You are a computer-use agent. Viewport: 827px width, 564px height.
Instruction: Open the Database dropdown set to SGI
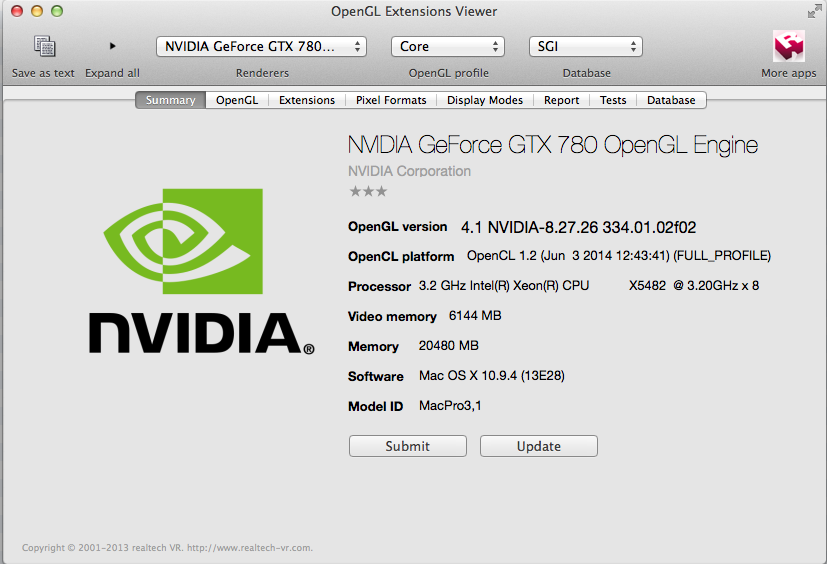[x=585, y=46]
